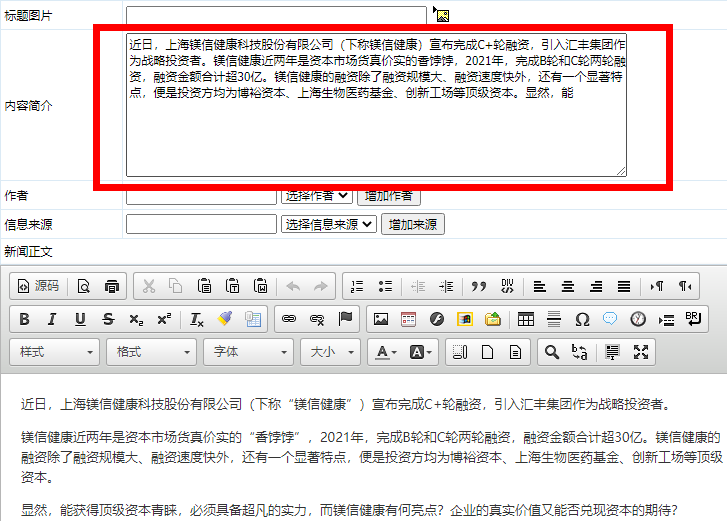Viewport: 727px width, 521px height.
Task: Open Find with the magnifier icon
Action: (x=550, y=352)
